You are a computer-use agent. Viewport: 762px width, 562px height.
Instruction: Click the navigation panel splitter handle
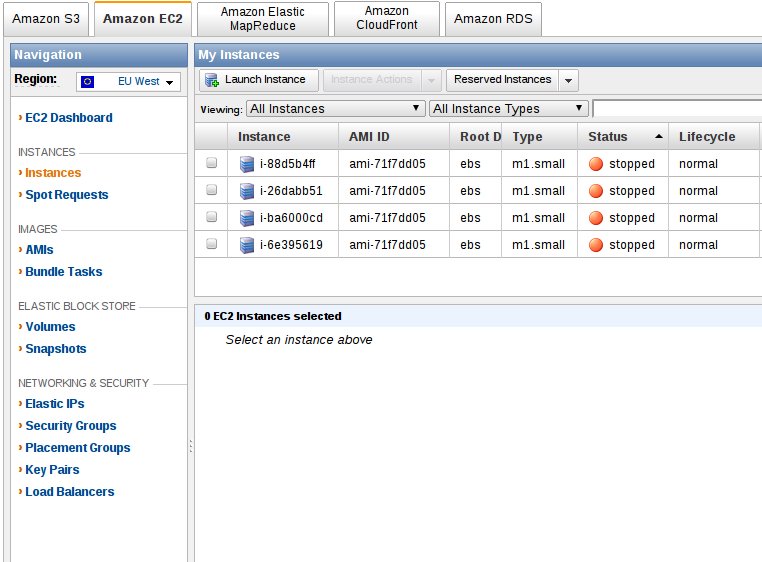[x=190, y=446]
